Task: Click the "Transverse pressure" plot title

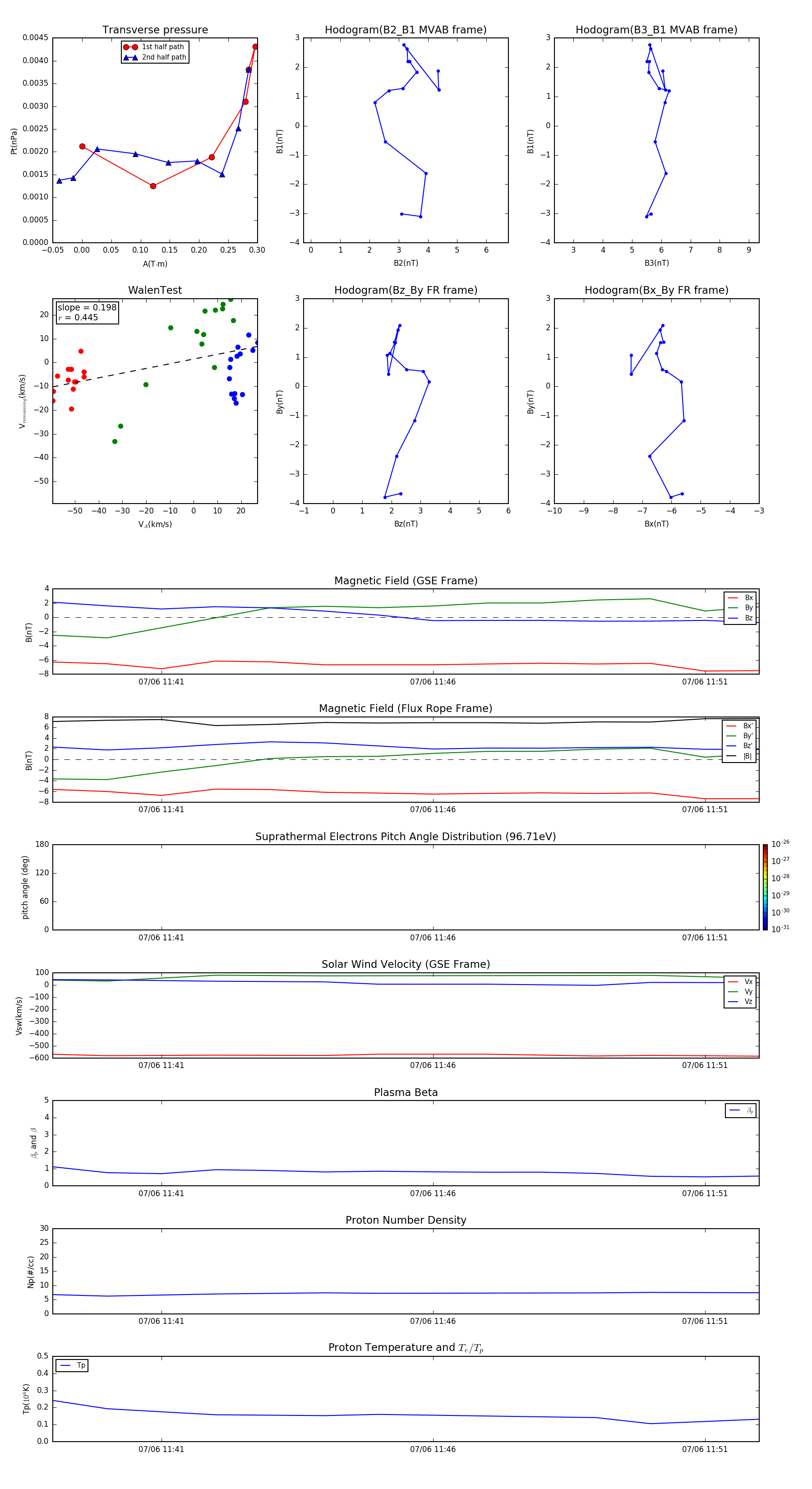Action: [x=155, y=30]
